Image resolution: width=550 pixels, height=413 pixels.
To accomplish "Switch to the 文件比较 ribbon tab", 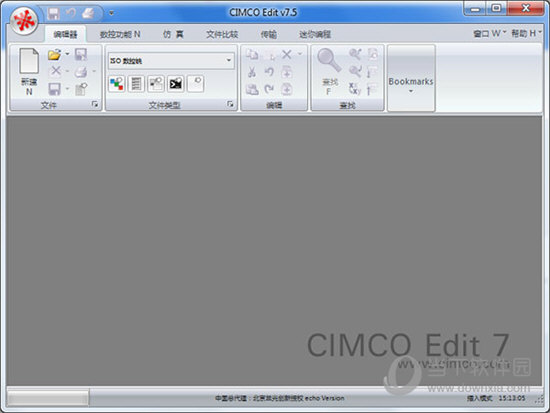I will pos(222,34).
